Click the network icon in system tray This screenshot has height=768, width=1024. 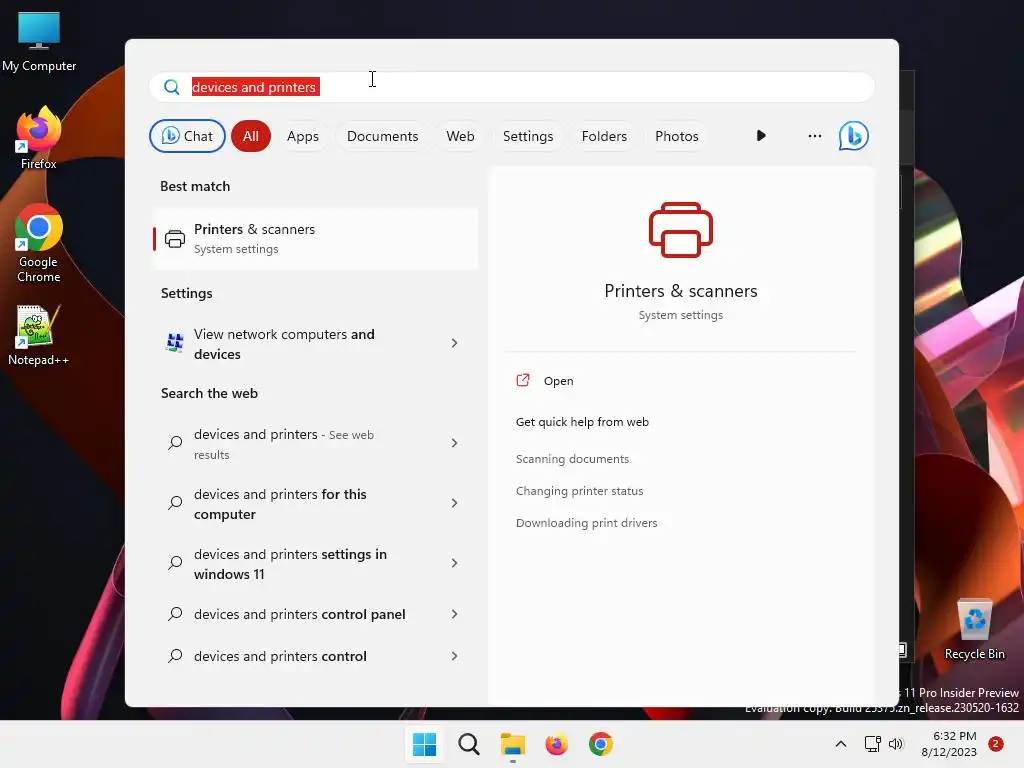(872, 744)
